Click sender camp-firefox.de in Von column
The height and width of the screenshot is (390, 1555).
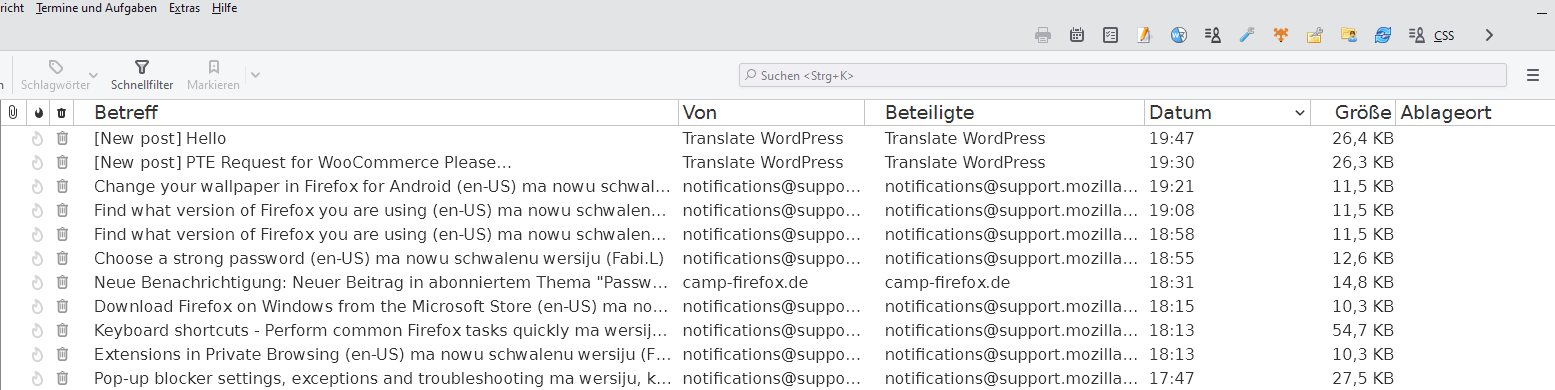(745, 282)
